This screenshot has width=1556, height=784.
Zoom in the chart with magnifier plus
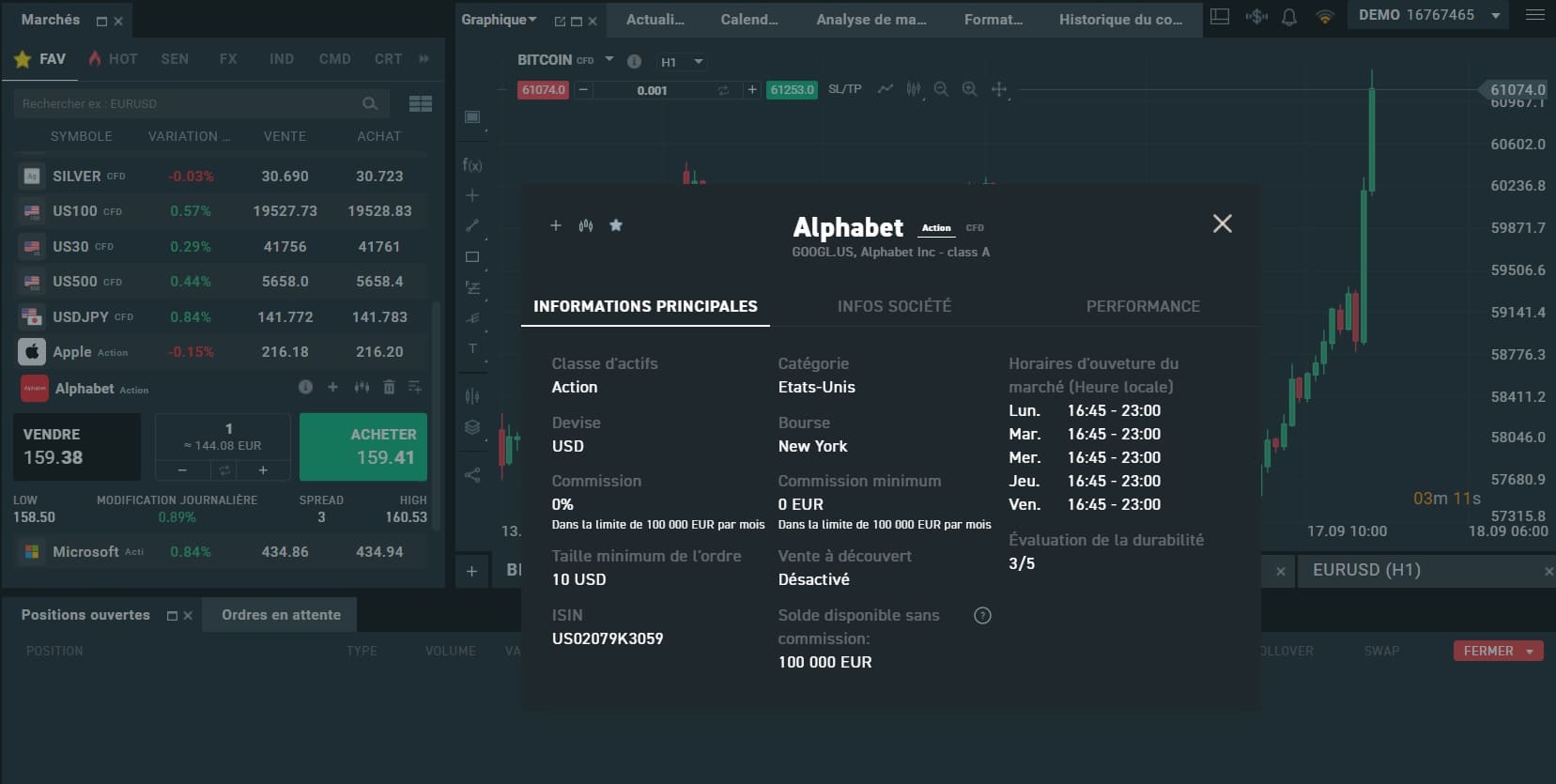pyautogui.click(x=970, y=89)
